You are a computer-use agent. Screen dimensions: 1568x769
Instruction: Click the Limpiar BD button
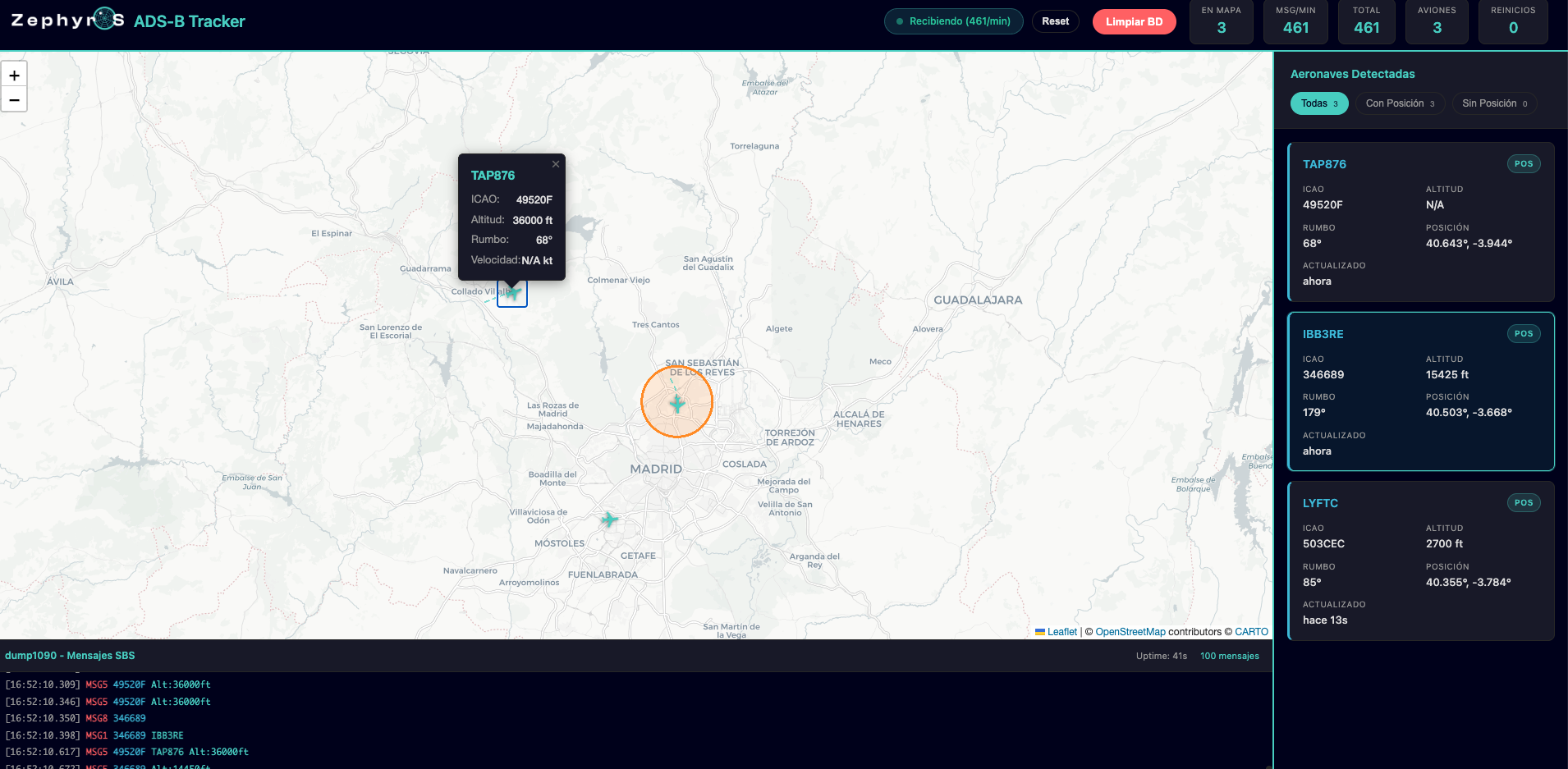point(1135,21)
